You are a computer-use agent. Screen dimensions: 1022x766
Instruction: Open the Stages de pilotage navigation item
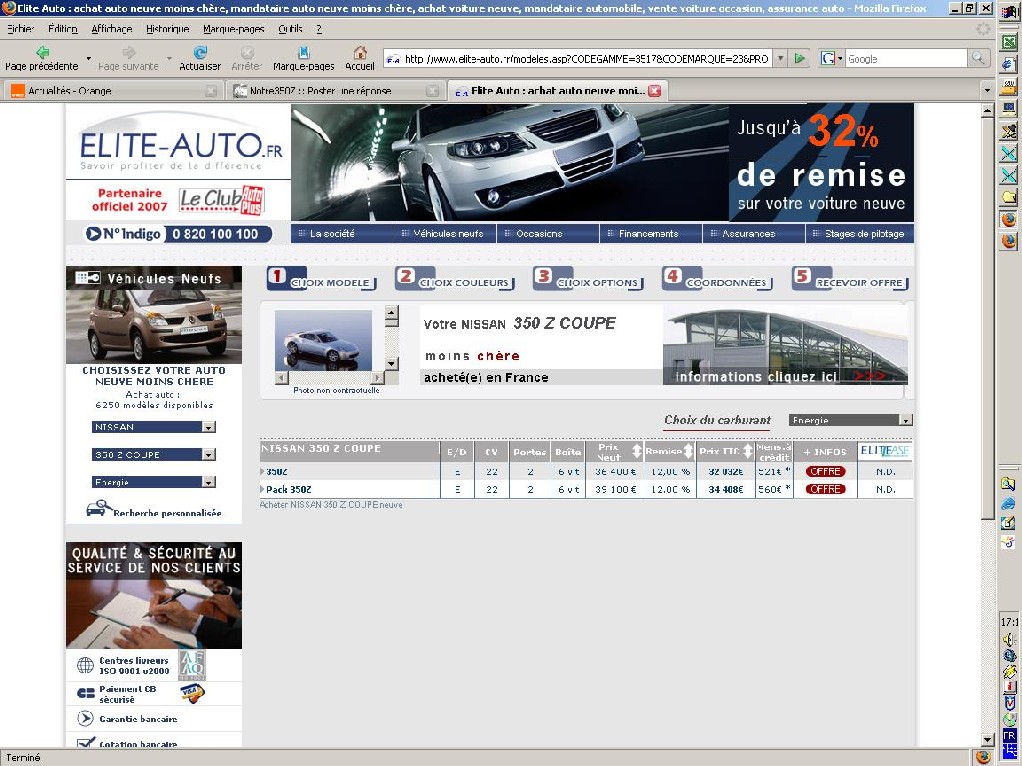click(864, 233)
